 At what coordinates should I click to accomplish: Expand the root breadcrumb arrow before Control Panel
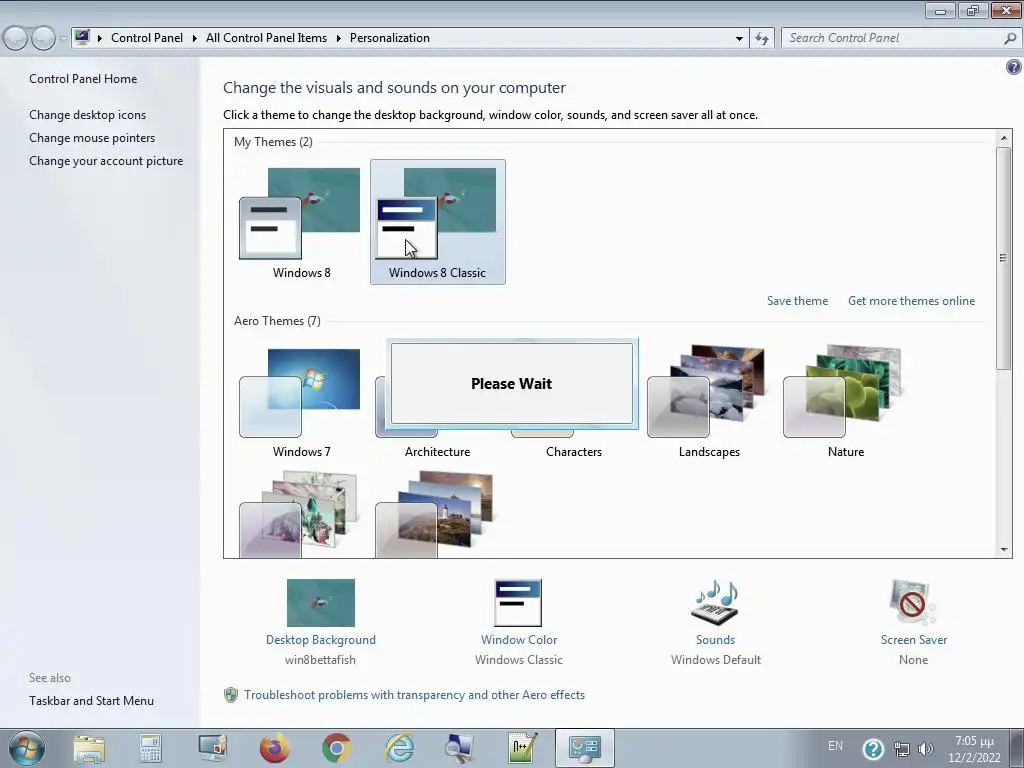(x=100, y=38)
